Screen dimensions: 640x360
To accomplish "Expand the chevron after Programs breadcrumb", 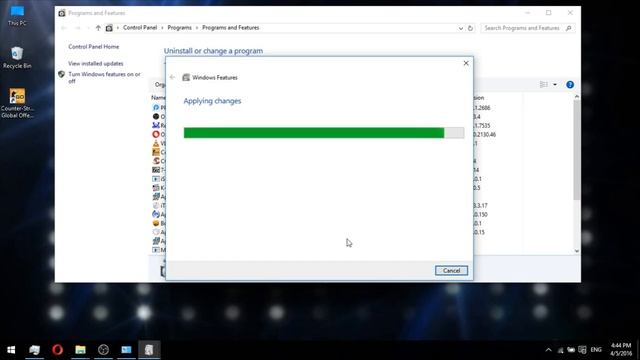I will point(197,28).
